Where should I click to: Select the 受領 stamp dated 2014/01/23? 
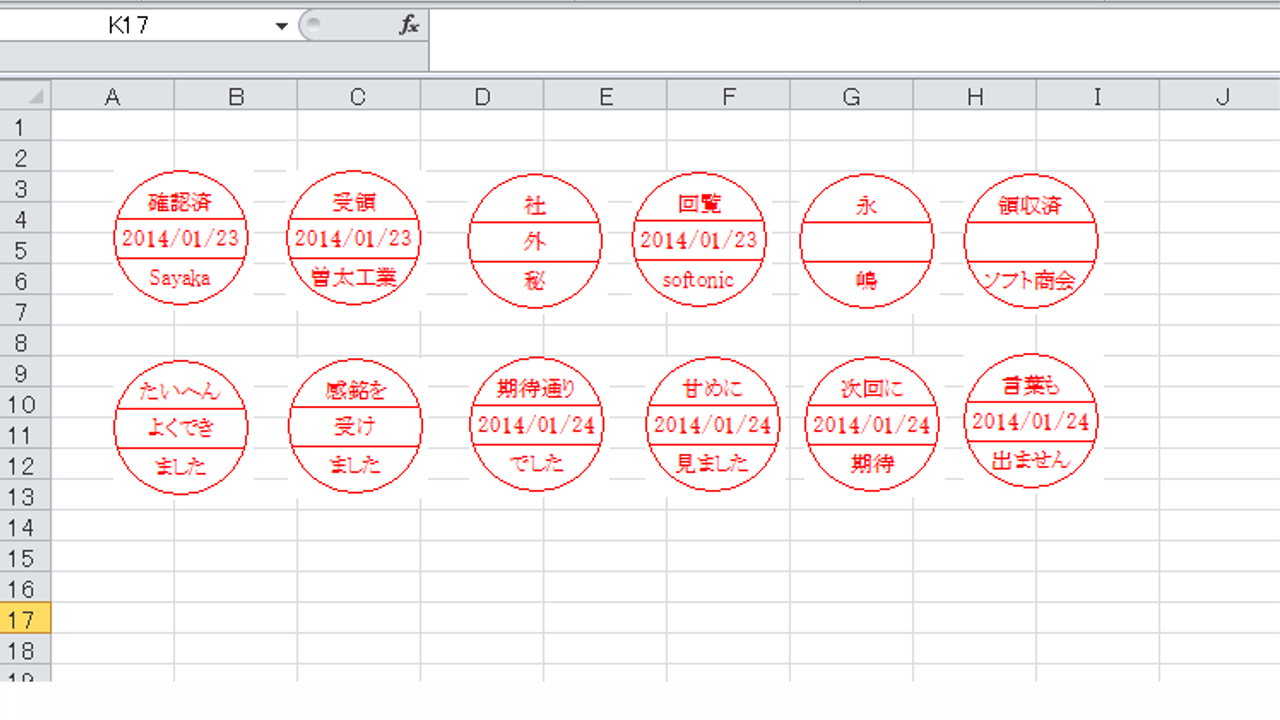pyautogui.click(x=353, y=238)
